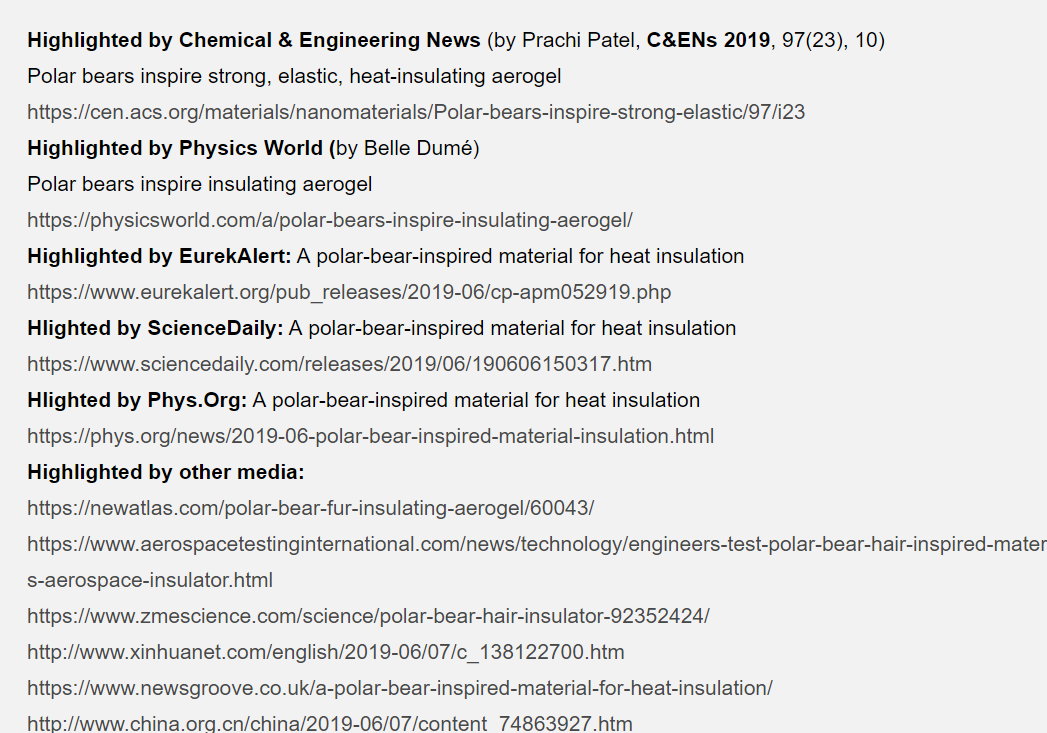The width and height of the screenshot is (1047, 733).
Task: Open the physicsworld.com insulating aerogel link
Action: click(330, 220)
